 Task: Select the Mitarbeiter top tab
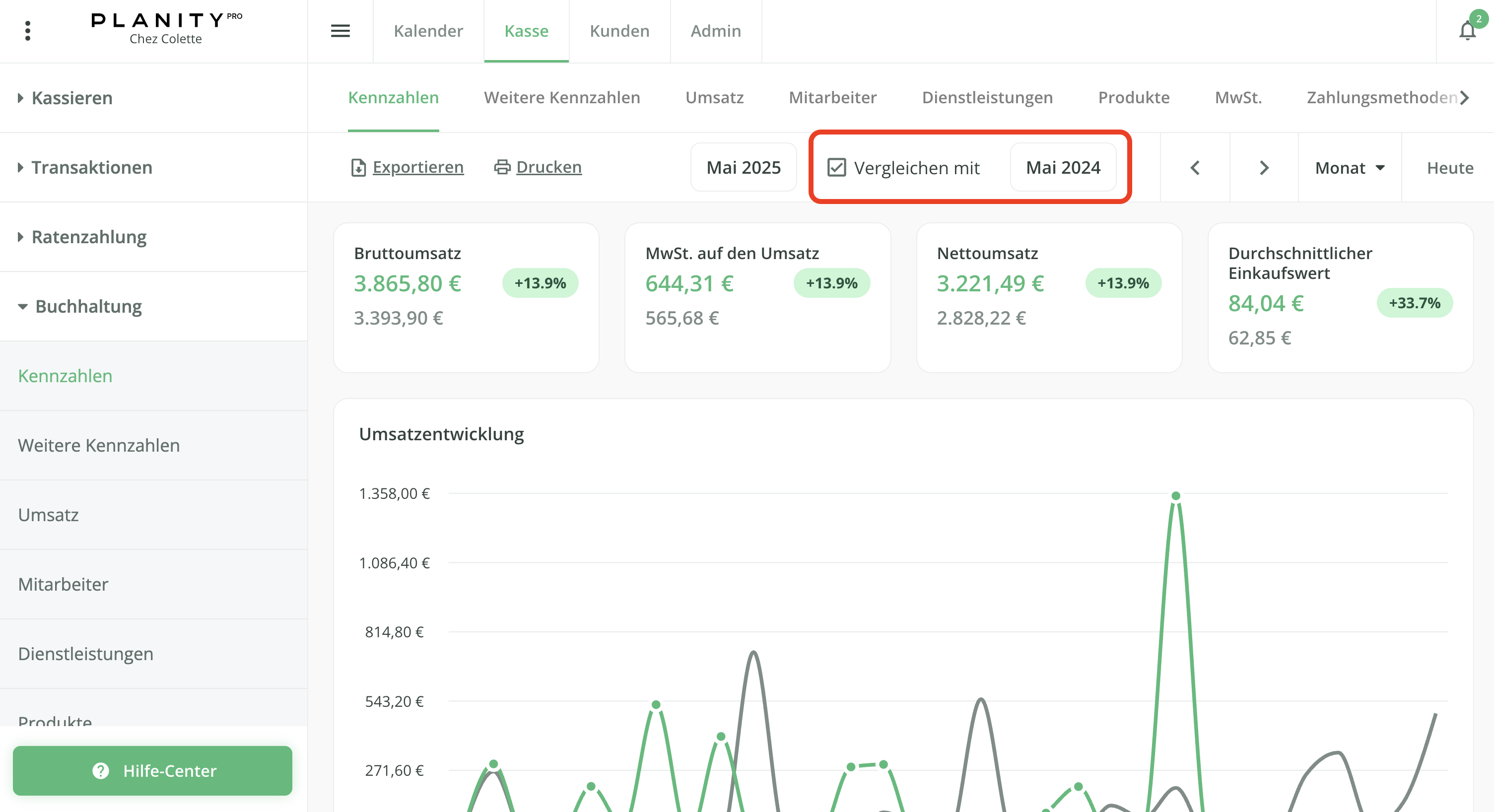(x=833, y=97)
